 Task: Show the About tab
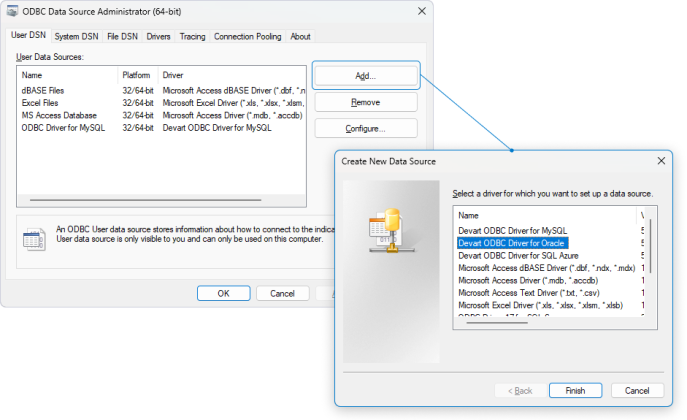[x=300, y=37]
